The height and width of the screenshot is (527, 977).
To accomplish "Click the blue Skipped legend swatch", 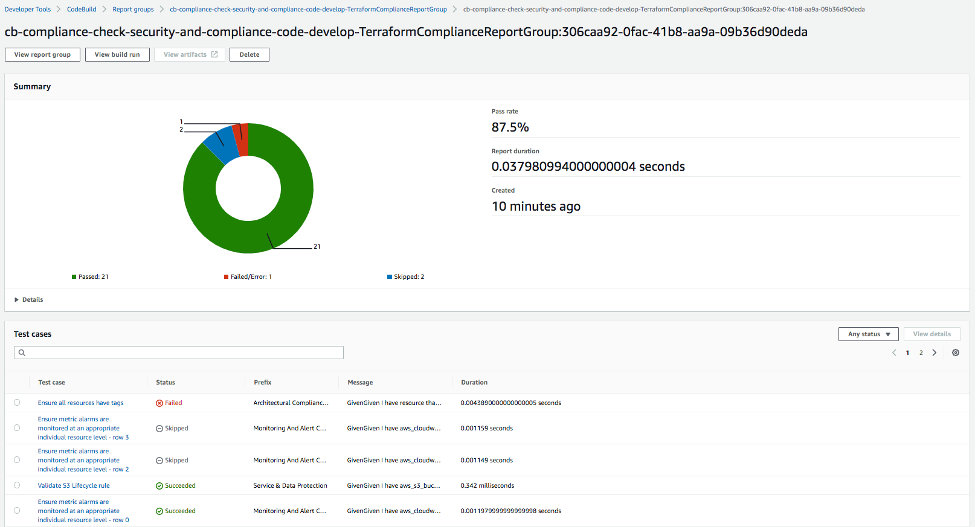I will [389, 277].
